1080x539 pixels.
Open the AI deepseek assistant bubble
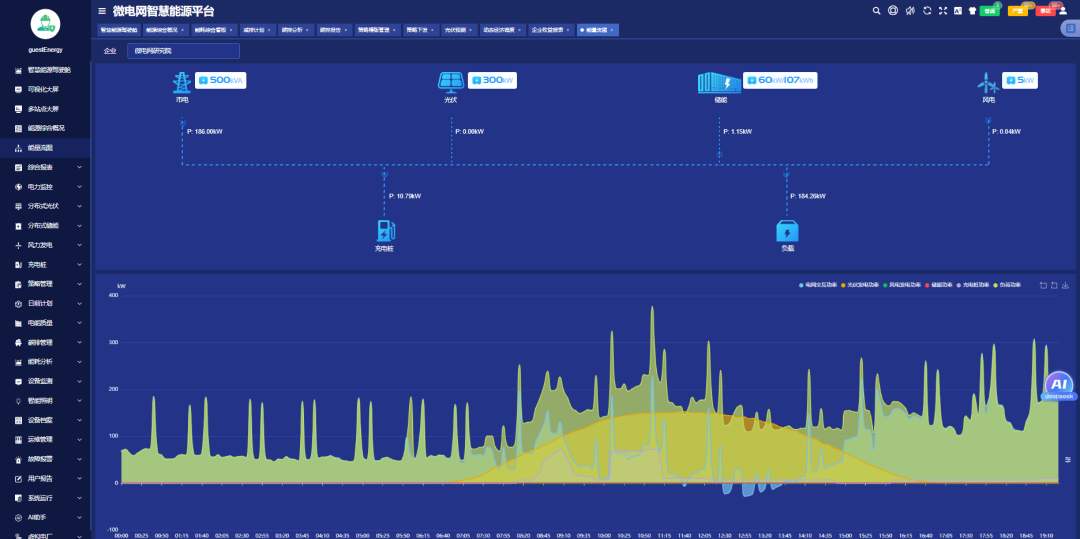(x=1059, y=386)
